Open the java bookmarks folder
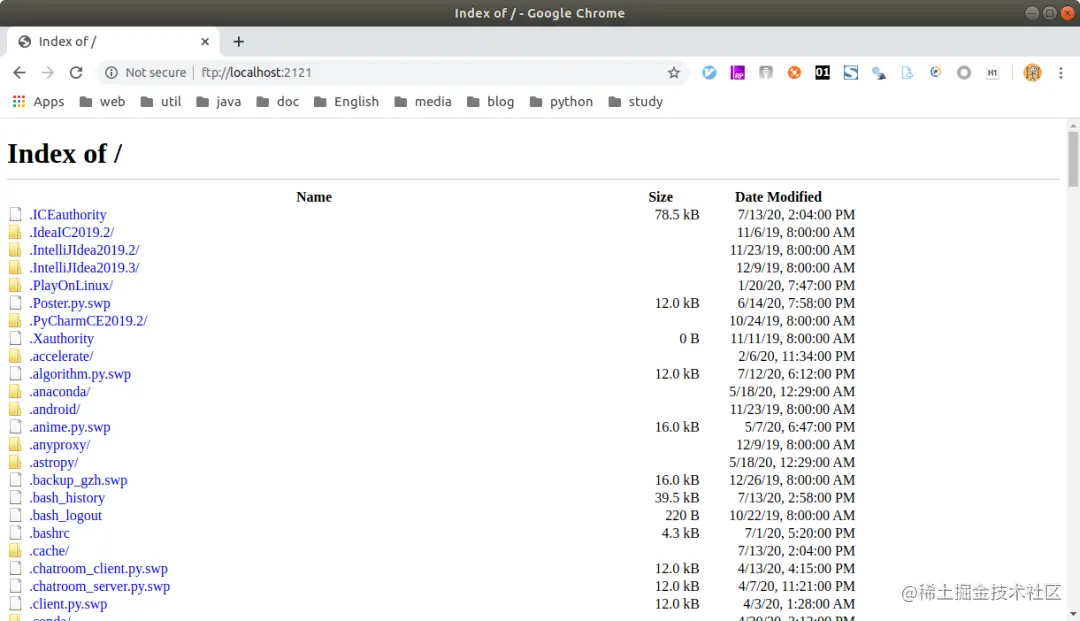The width and height of the screenshot is (1080, 621). [218, 102]
